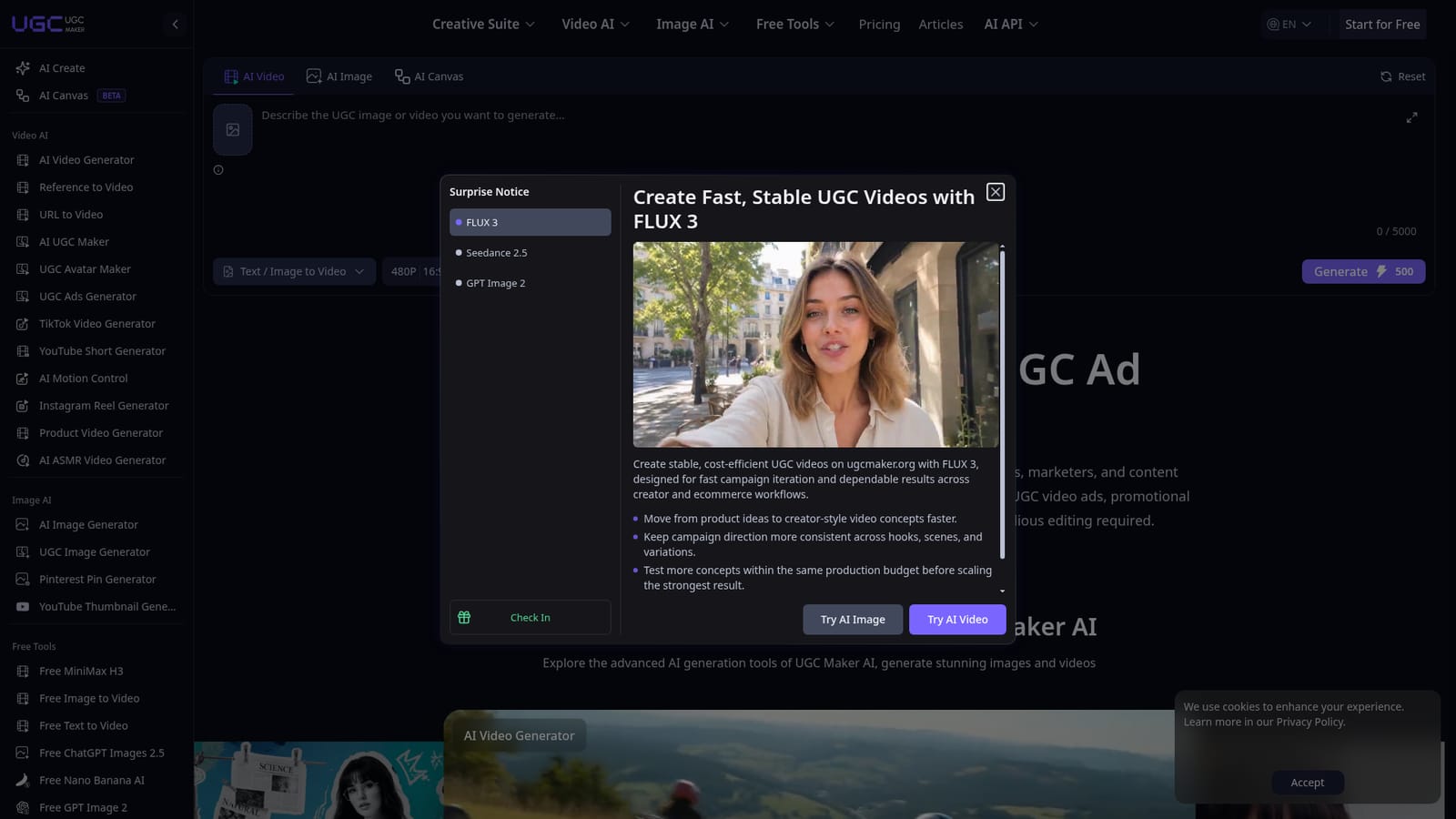Click the AI Video Generator sidebar icon

(x=23, y=160)
